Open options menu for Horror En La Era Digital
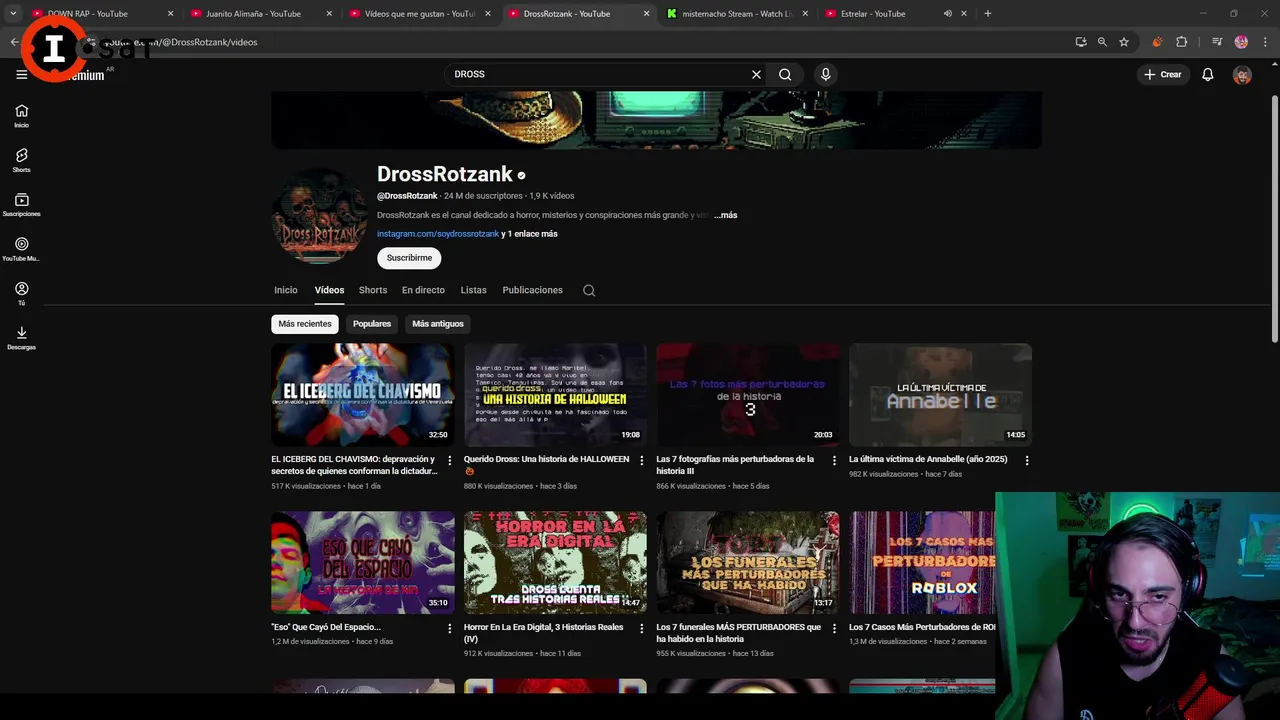 [x=642, y=629]
